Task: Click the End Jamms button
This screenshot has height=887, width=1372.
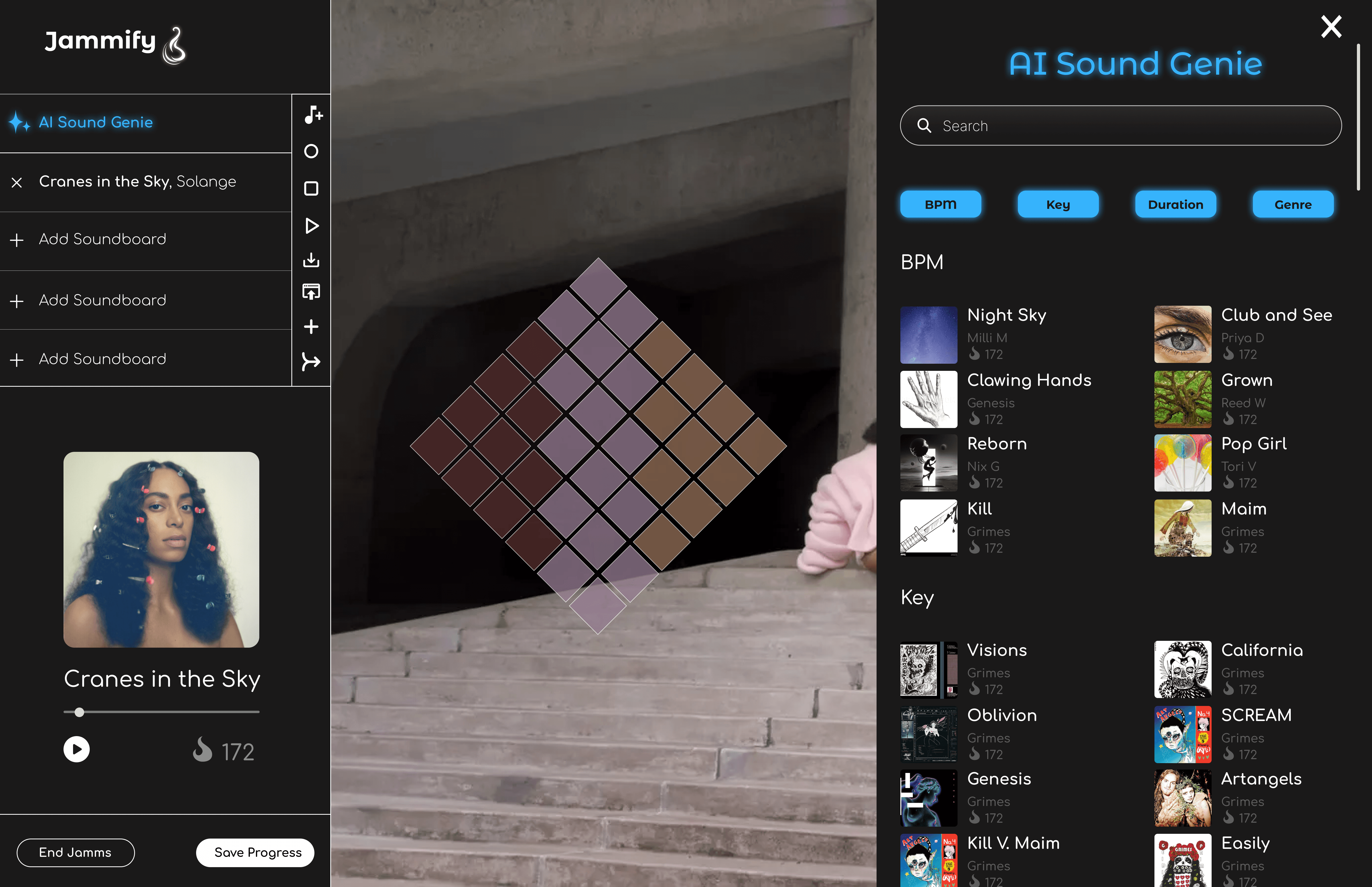Action: pyautogui.click(x=75, y=852)
